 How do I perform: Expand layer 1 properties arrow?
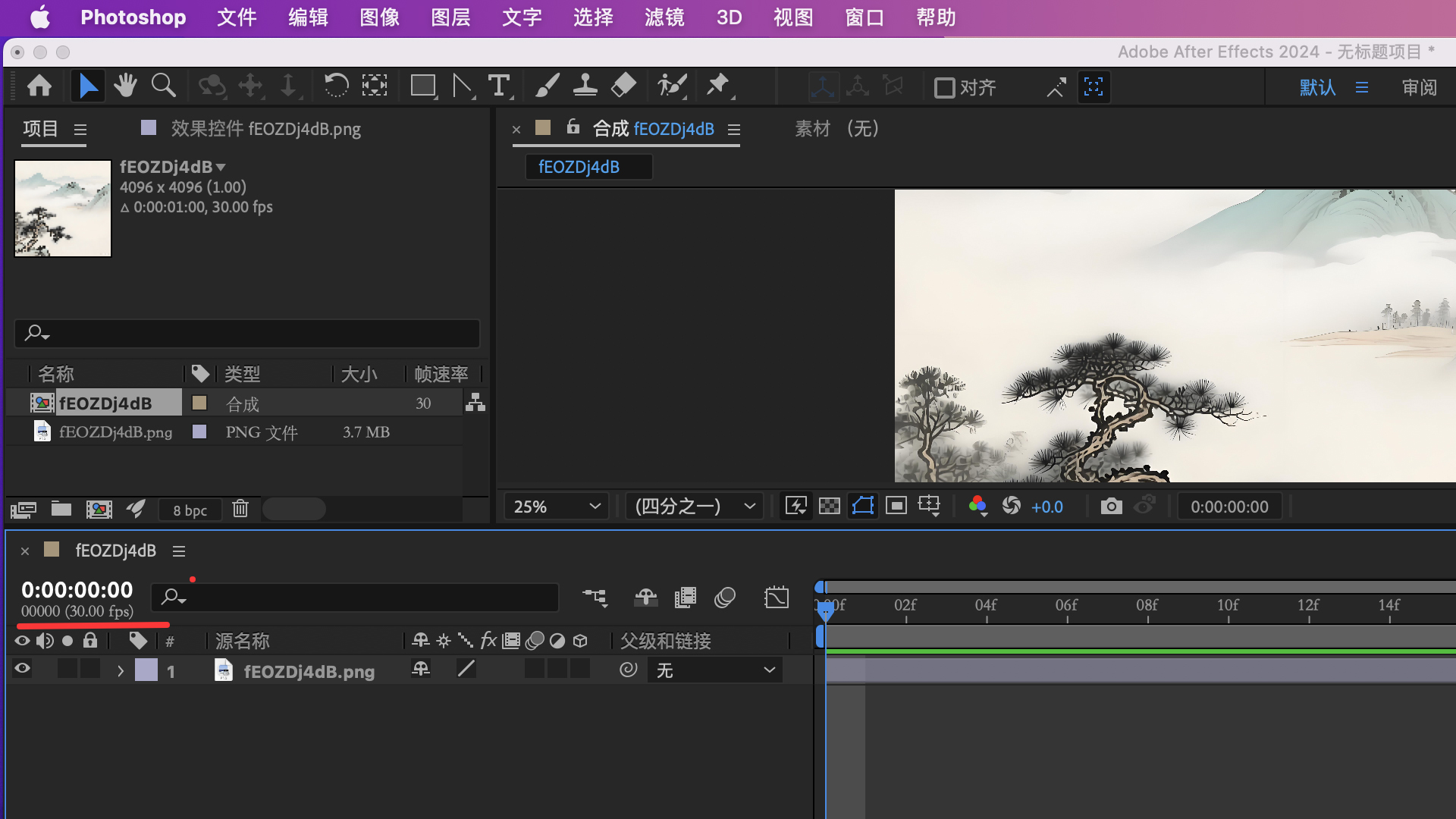[x=120, y=671]
